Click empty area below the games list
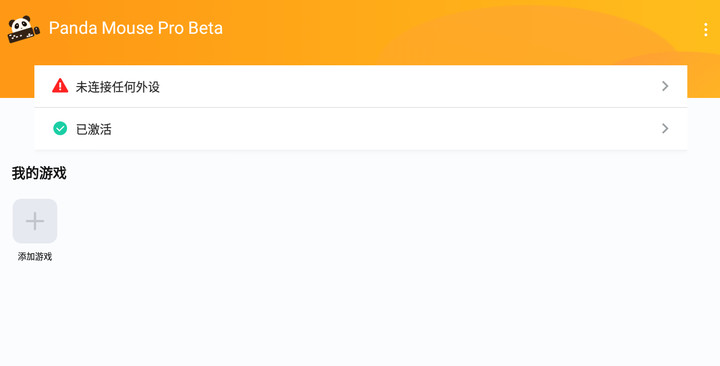Screen dimensions: 720x366 coord(360,317)
